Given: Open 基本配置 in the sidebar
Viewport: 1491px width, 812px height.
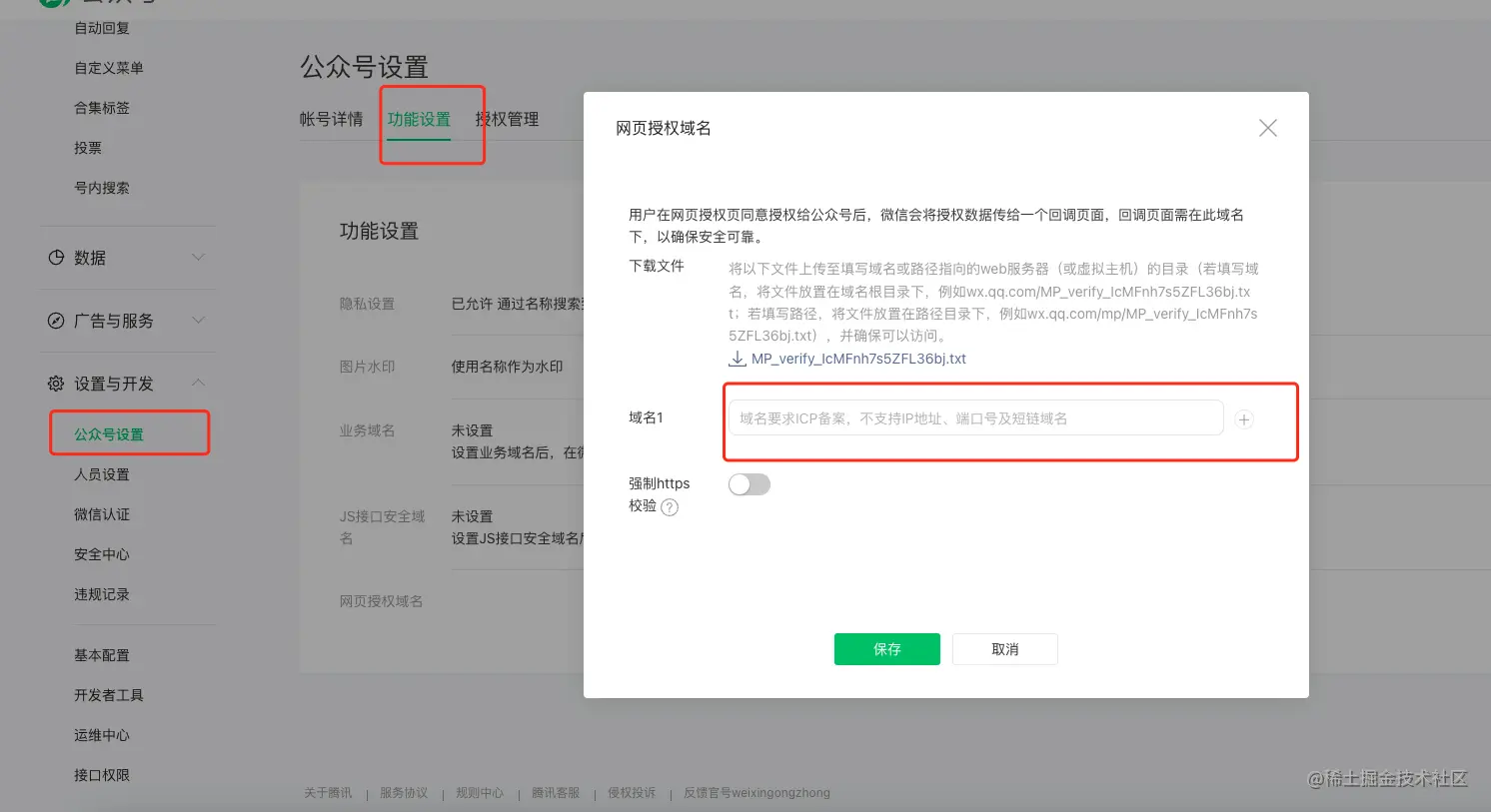Looking at the screenshot, I should coord(102,655).
